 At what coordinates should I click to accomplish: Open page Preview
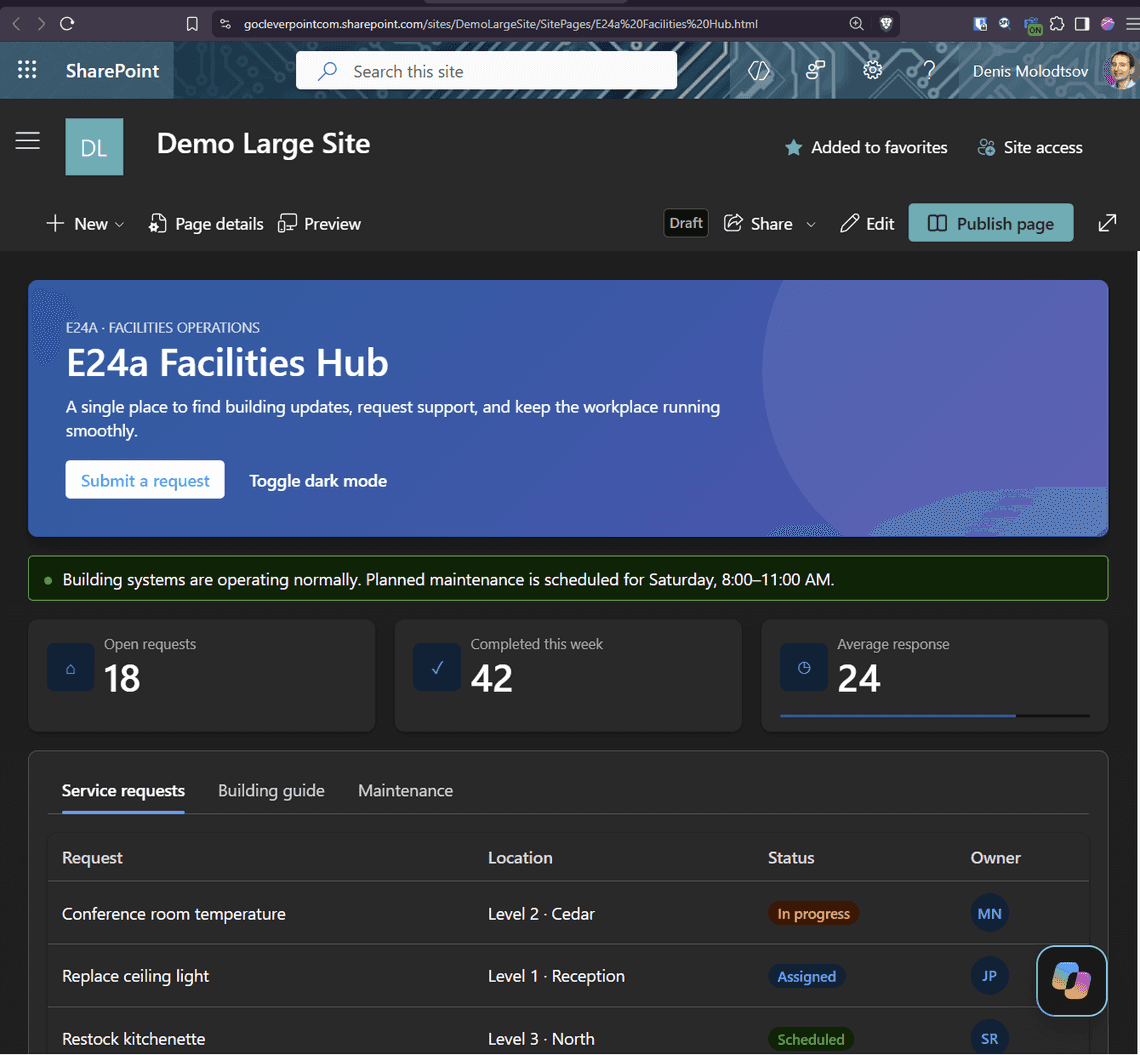(319, 224)
